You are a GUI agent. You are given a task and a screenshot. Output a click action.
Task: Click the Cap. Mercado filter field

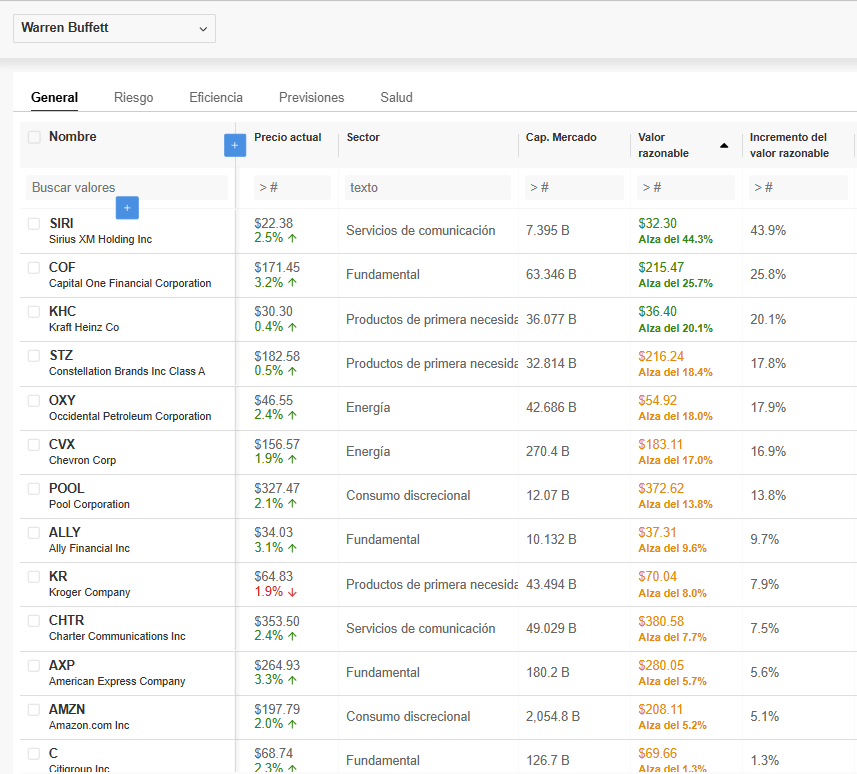click(x=574, y=187)
